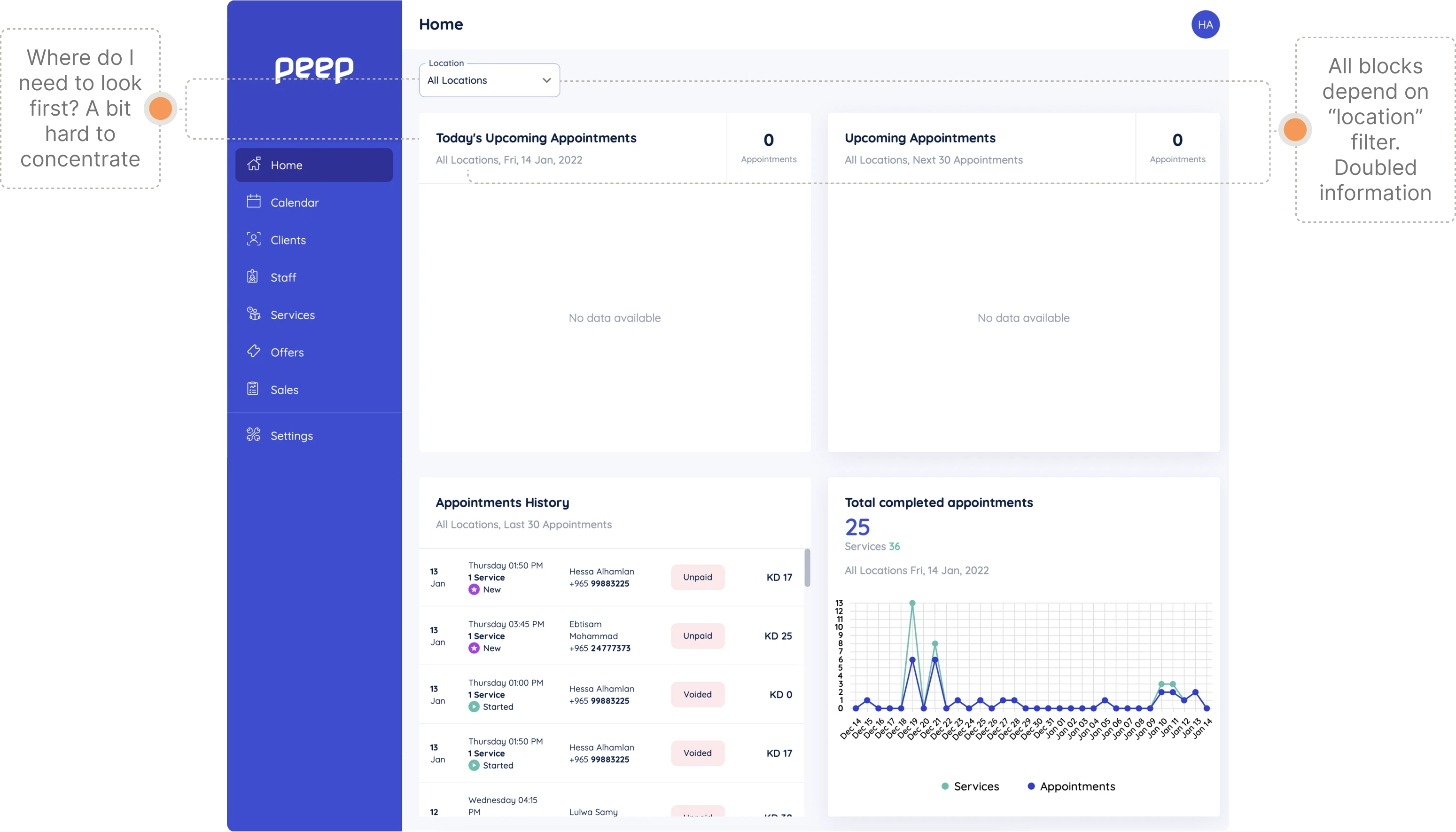Image resolution: width=1456 pixels, height=832 pixels.
Task: Select the Sales icon in the sidebar
Action: [x=255, y=389]
